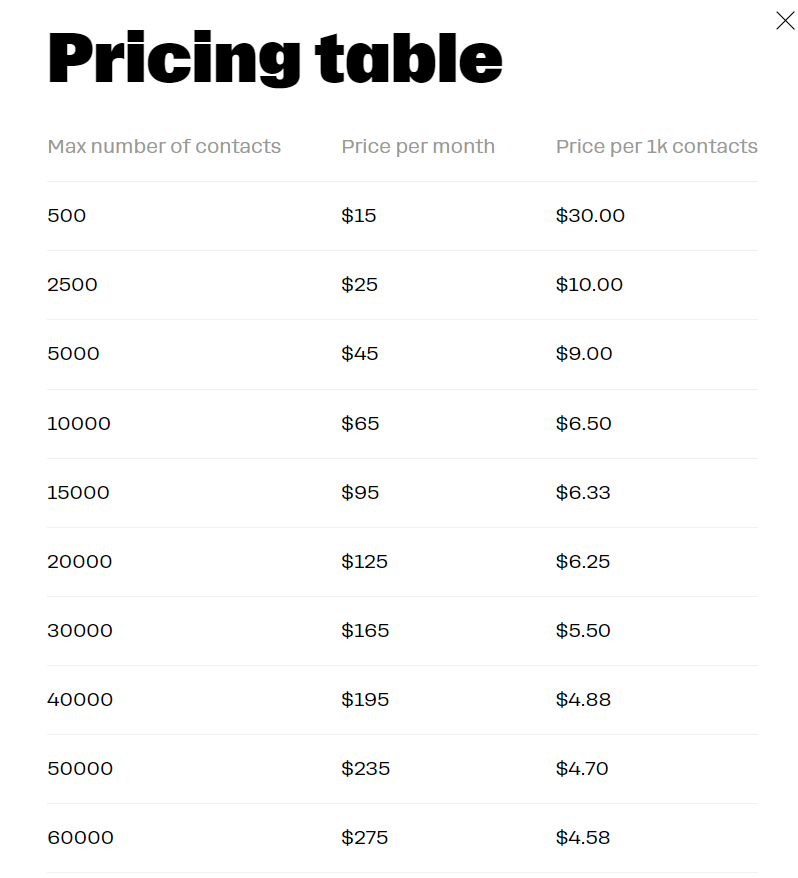The width and height of the screenshot is (798, 878).
Task: Select the 50000 contacts row
Action: (x=79, y=769)
